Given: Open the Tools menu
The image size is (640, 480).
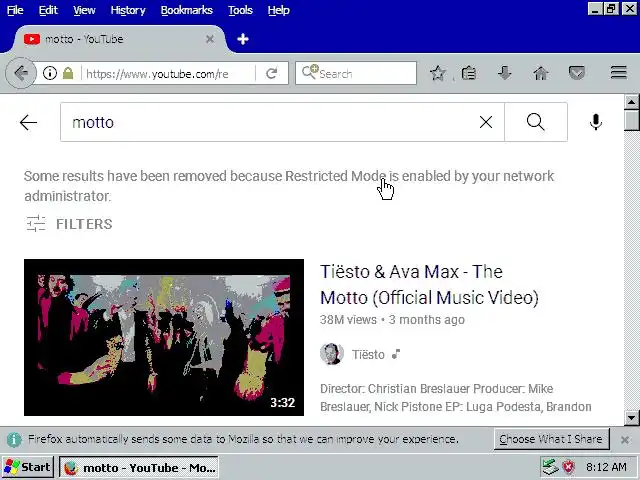Looking at the screenshot, I should (240, 10).
